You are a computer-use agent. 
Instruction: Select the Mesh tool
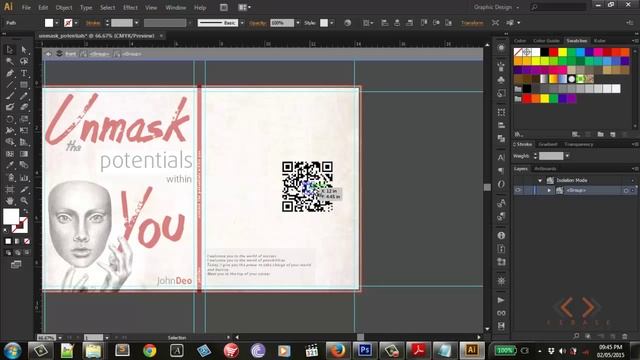coord(10,154)
